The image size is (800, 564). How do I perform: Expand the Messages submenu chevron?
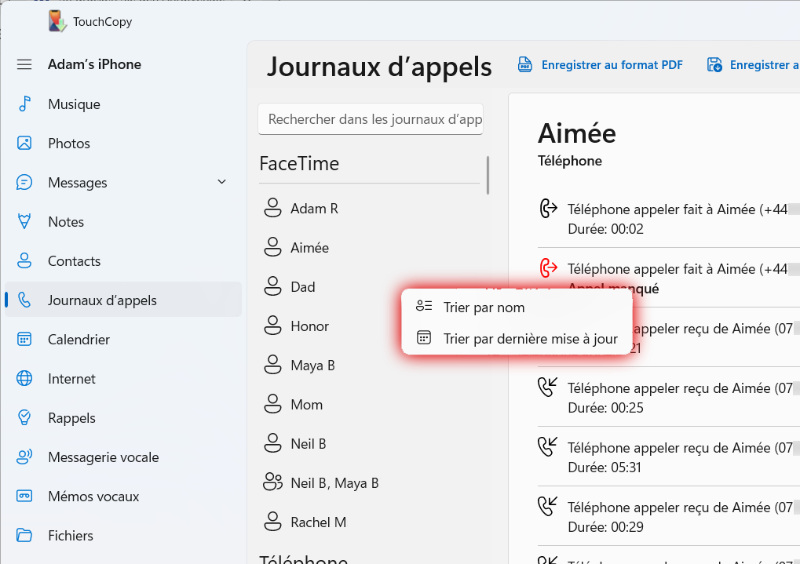(222, 182)
